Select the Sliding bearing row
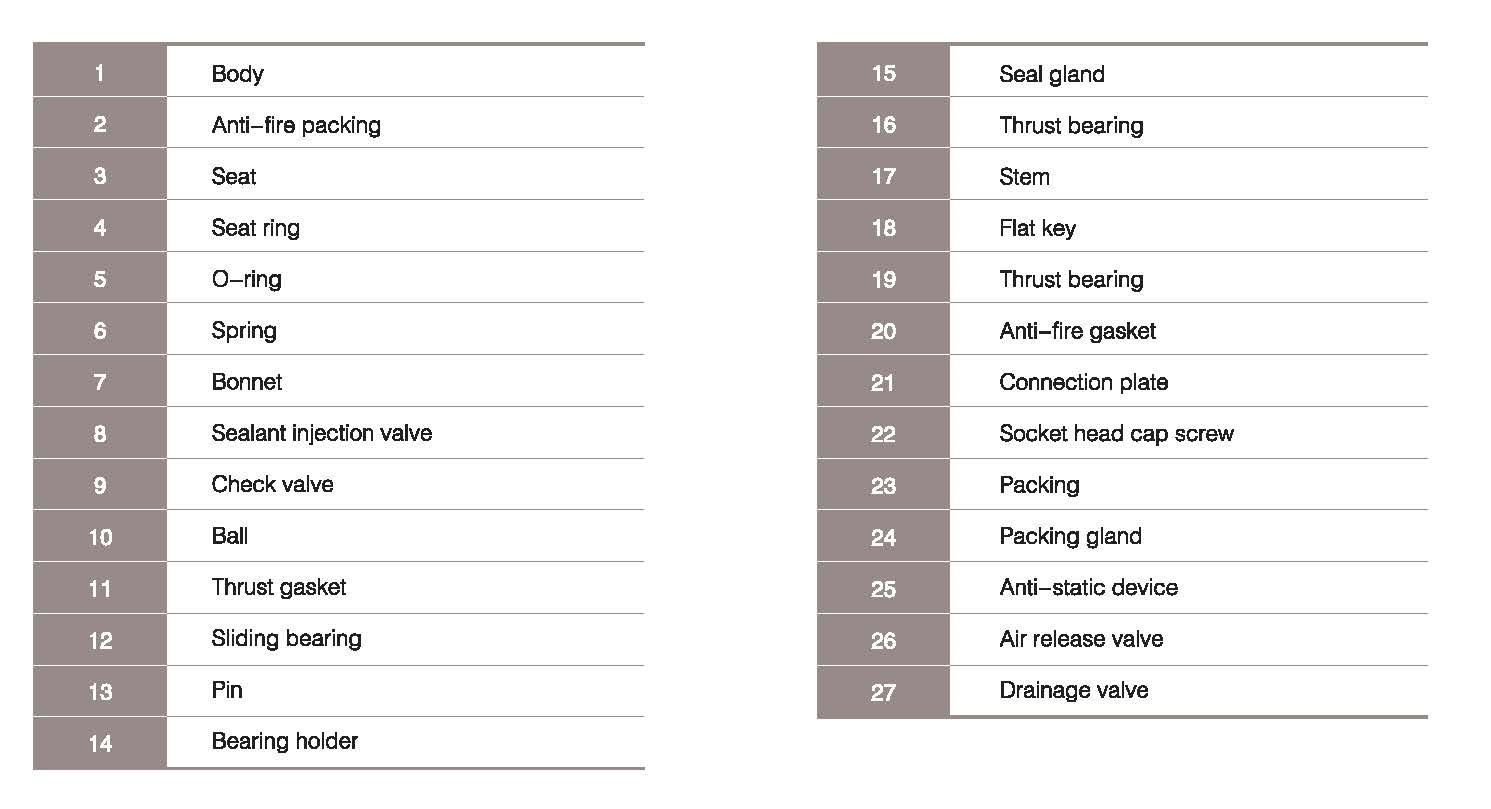Screen dimensions: 1491x809 (339, 639)
